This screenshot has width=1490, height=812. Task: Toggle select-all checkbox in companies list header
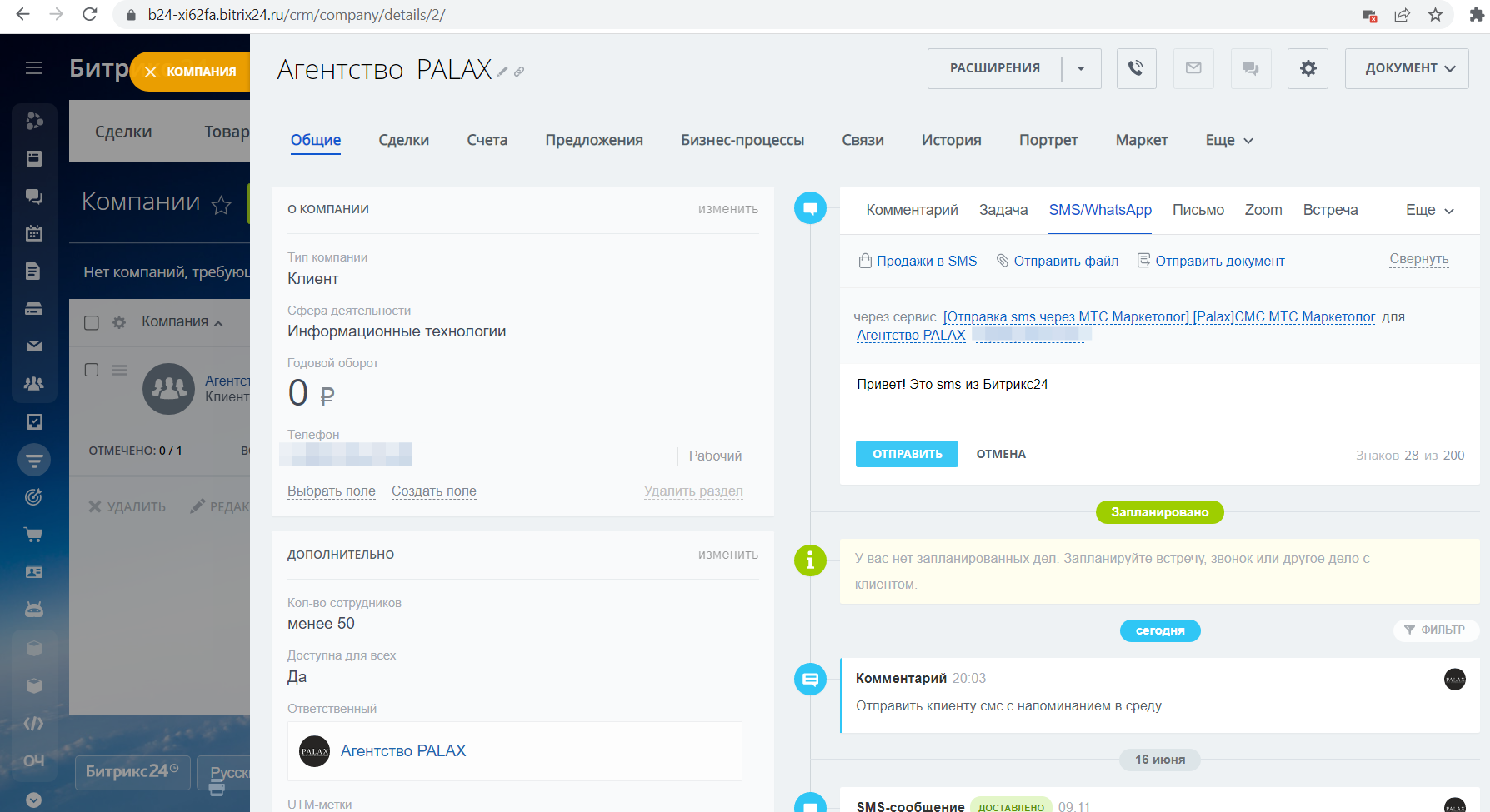point(92,322)
